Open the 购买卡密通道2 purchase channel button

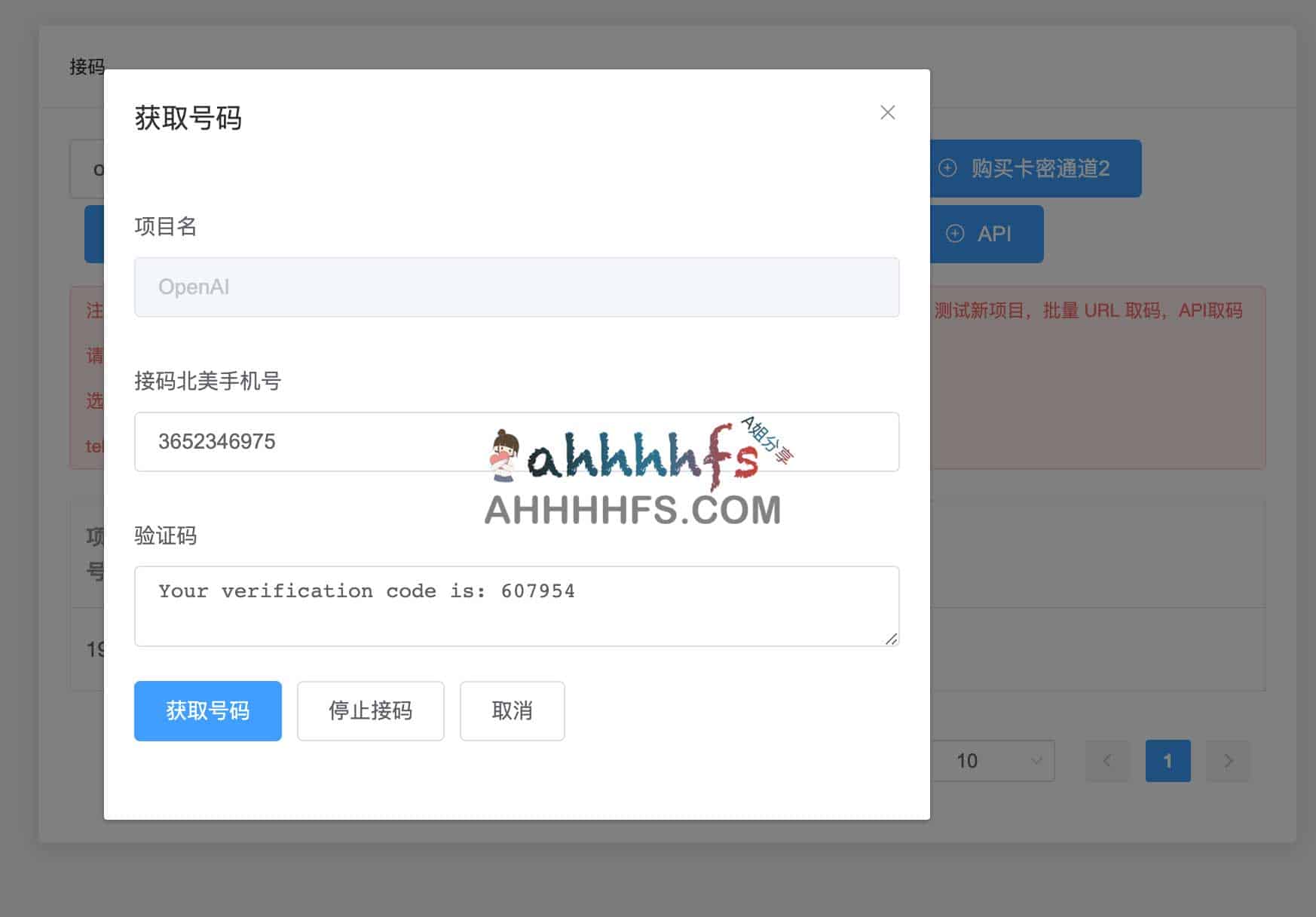[x=1039, y=168]
